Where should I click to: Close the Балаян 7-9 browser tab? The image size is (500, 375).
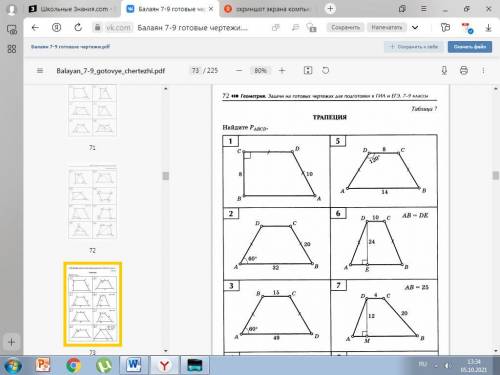click(211, 9)
